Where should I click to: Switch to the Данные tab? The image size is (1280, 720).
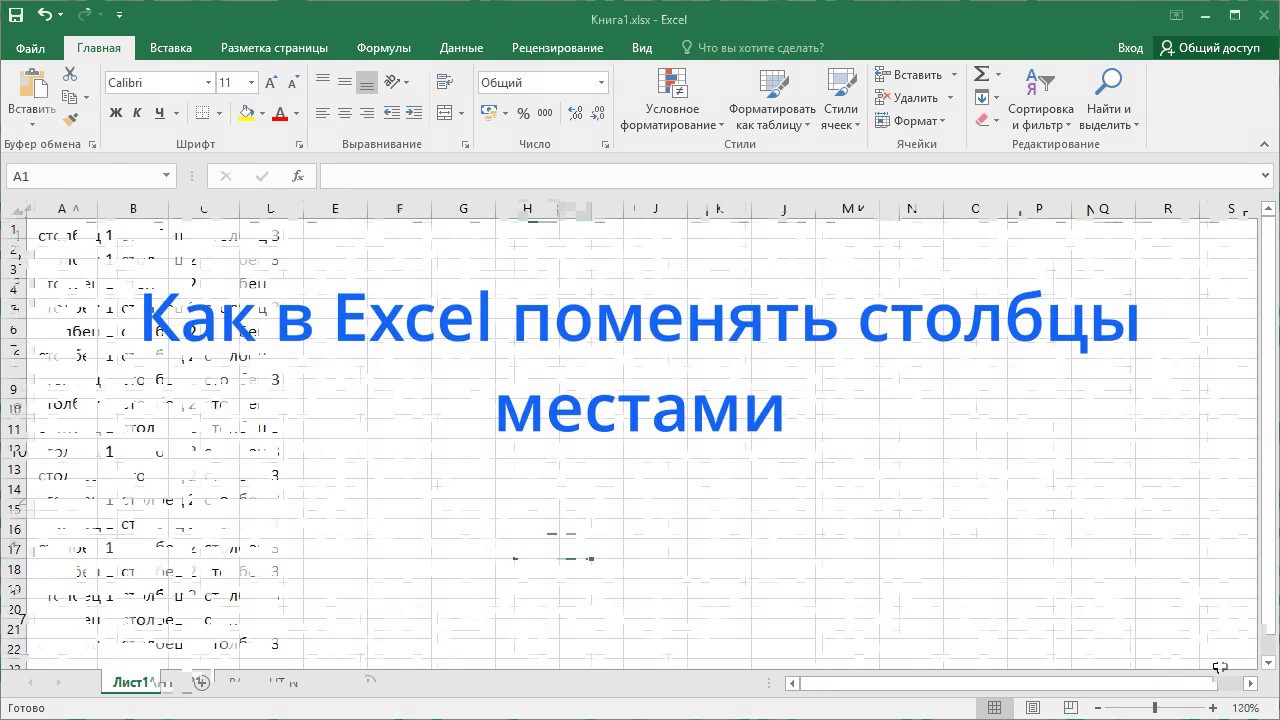pos(461,47)
